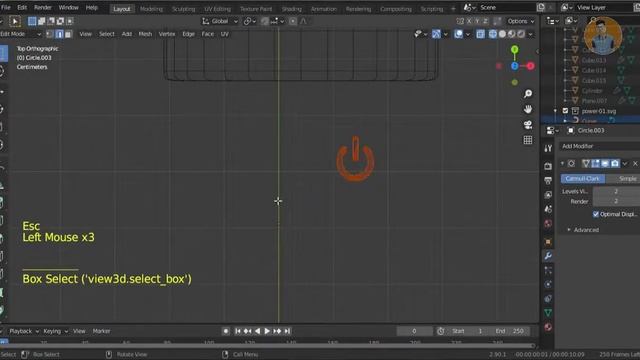Toggle camera view icon
The image size is (640, 360).
(x=528, y=125)
